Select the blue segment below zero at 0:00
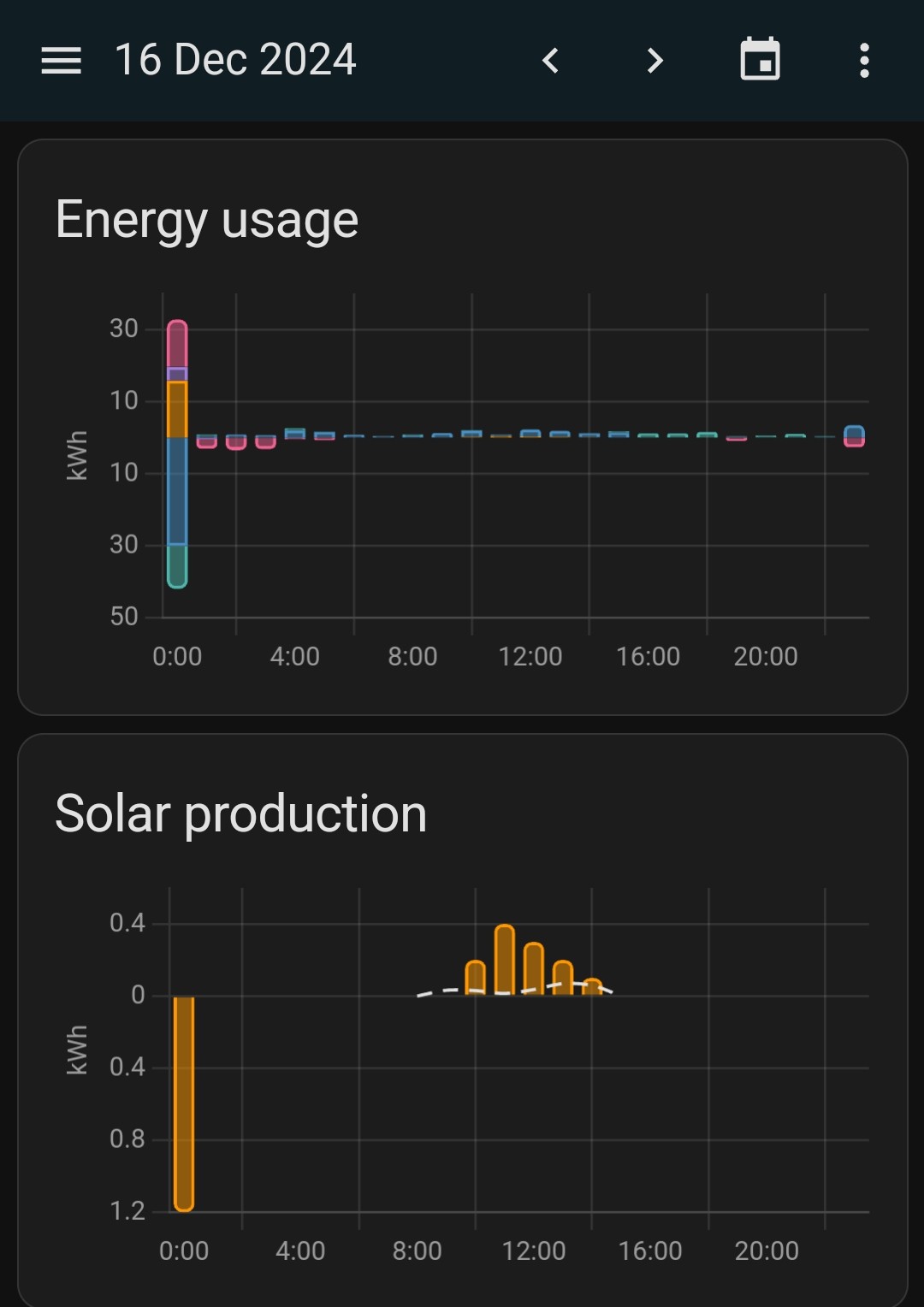Viewport: 924px width, 1307px height. (177, 491)
